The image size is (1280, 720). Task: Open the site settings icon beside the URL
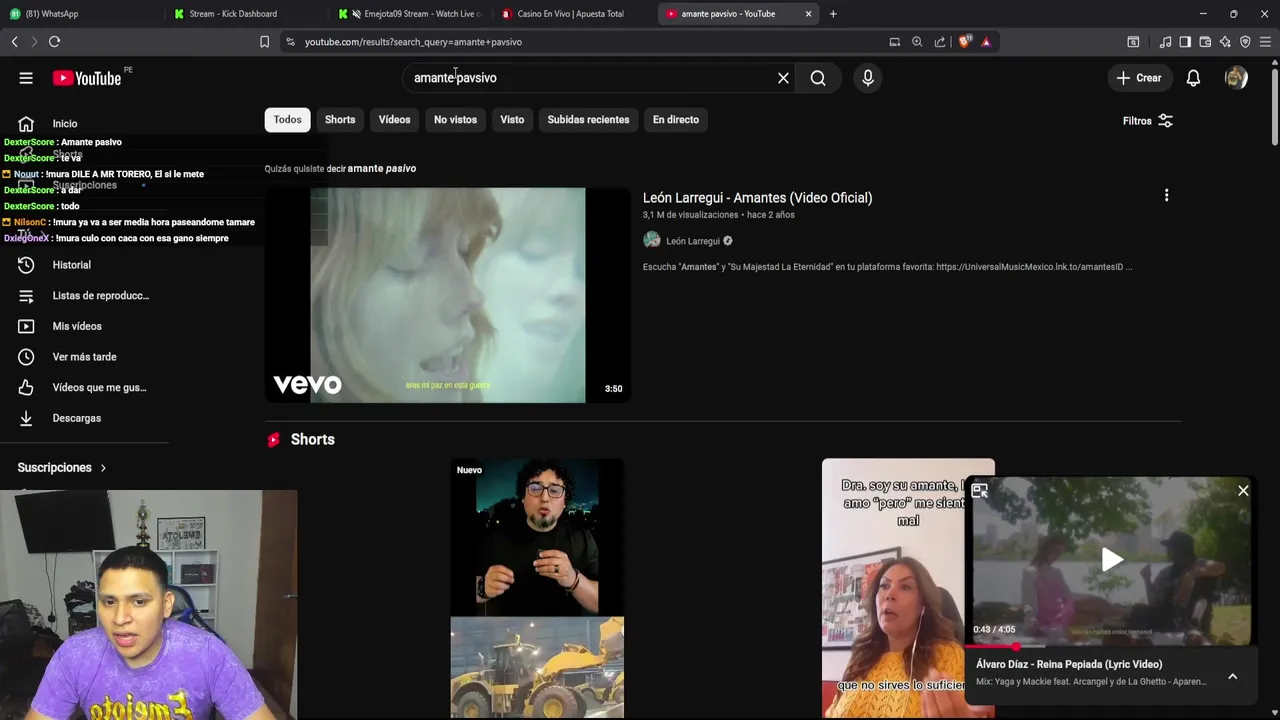(x=290, y=42)
